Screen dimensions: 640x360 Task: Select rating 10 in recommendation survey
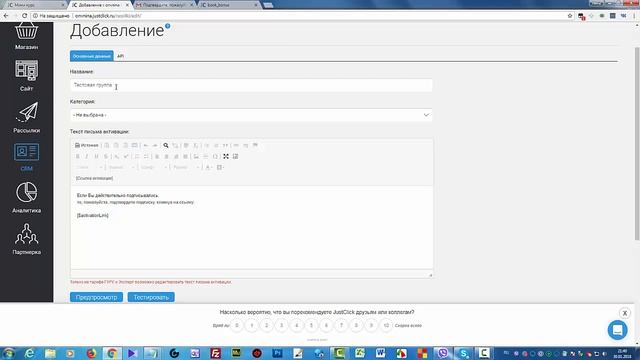click(386, 325)
